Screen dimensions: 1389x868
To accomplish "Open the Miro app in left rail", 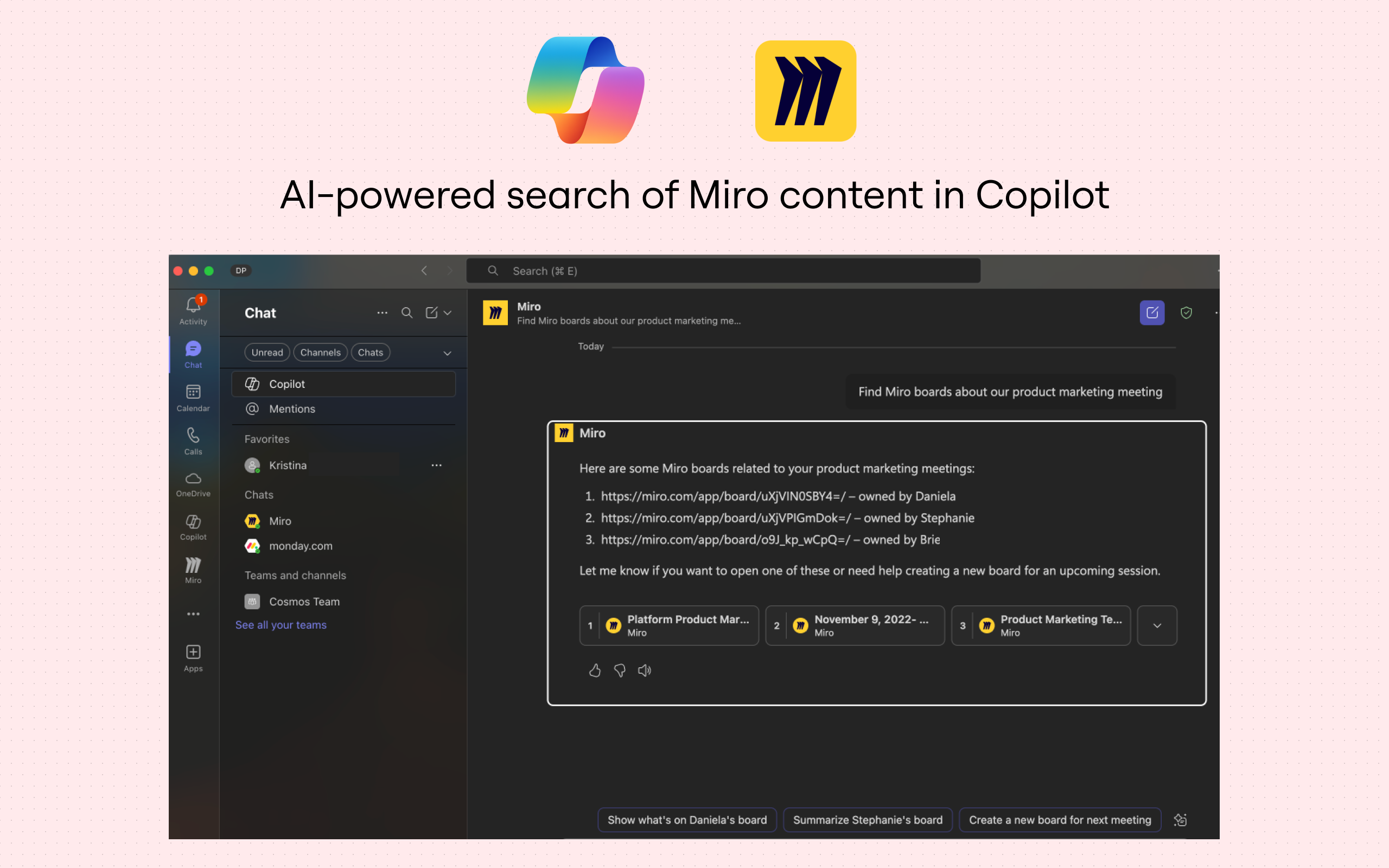I will click(x=193, y=571).
